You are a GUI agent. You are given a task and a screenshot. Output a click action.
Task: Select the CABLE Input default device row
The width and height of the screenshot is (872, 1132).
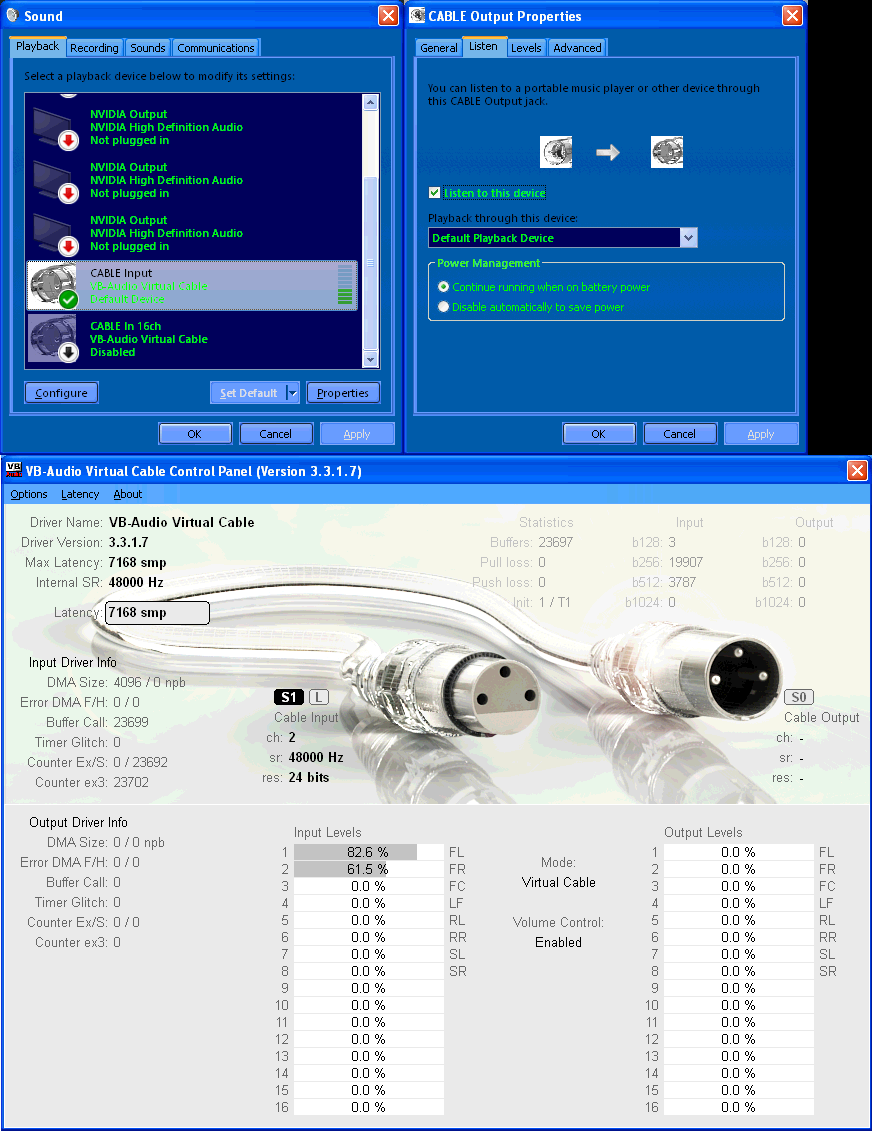192,286
